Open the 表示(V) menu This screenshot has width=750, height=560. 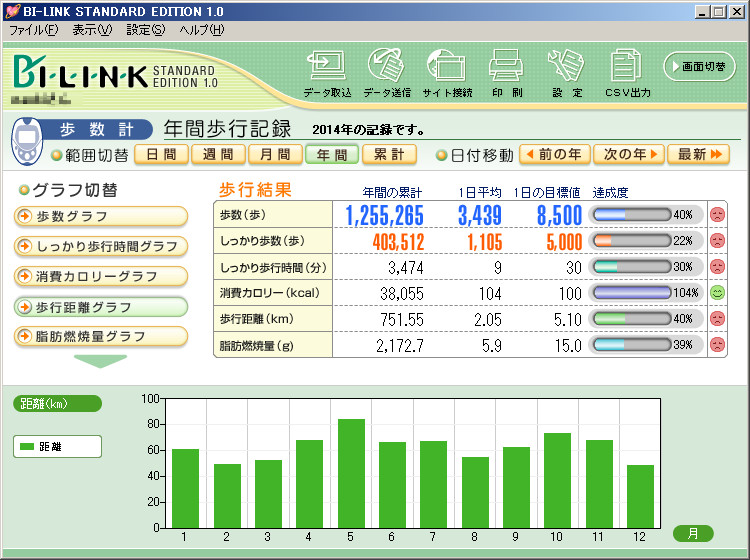pyautogui.click(x=92, y=30)
